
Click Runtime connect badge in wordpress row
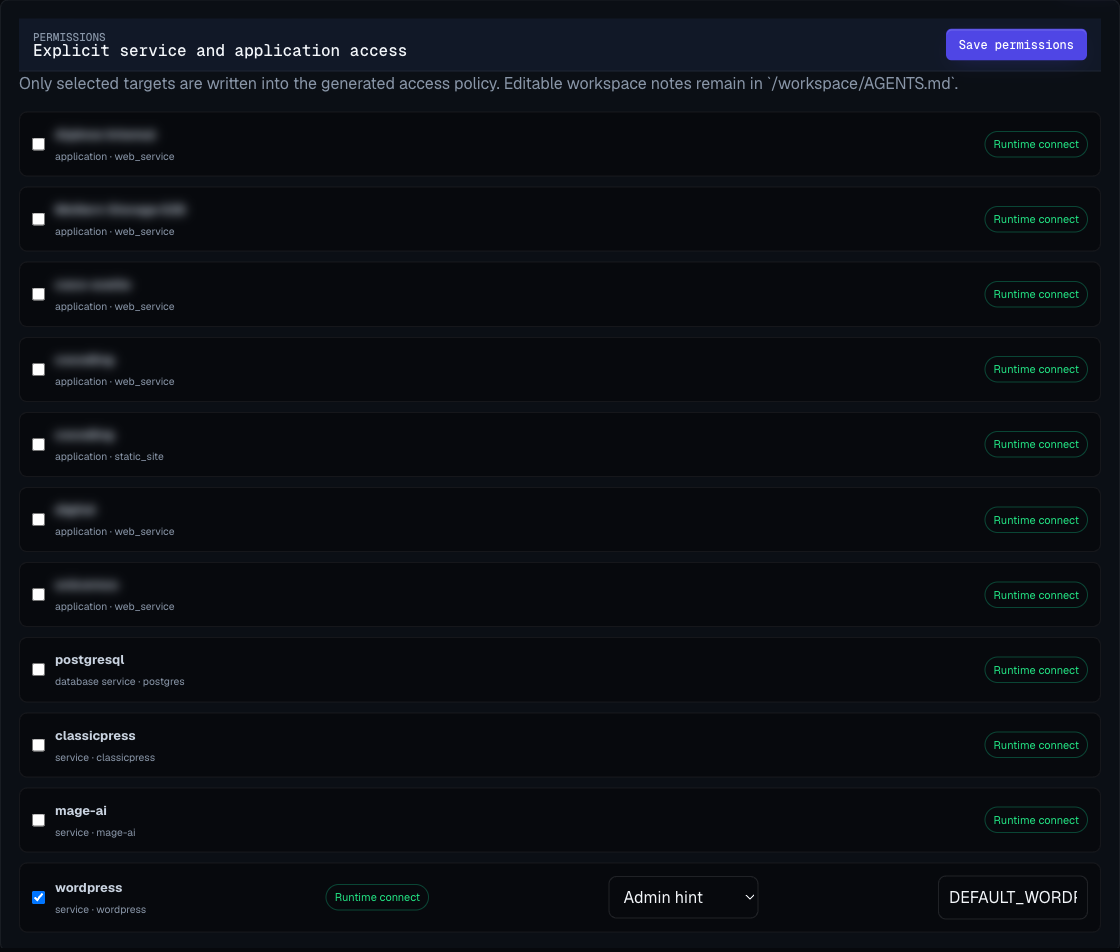pos(377,897)
